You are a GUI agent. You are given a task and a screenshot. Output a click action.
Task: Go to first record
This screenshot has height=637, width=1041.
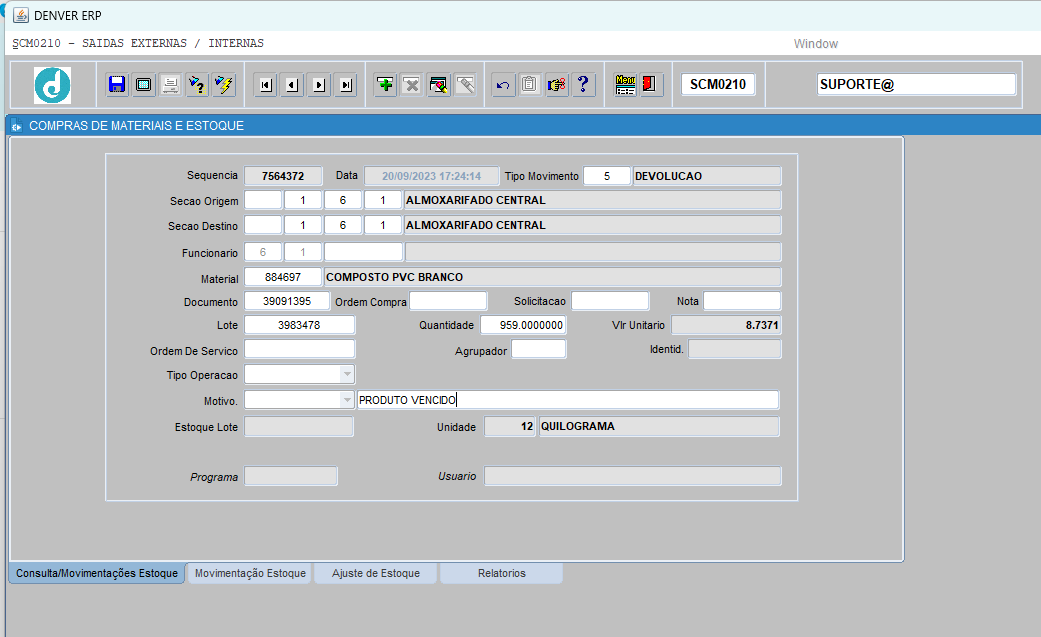tap(266, 84)
